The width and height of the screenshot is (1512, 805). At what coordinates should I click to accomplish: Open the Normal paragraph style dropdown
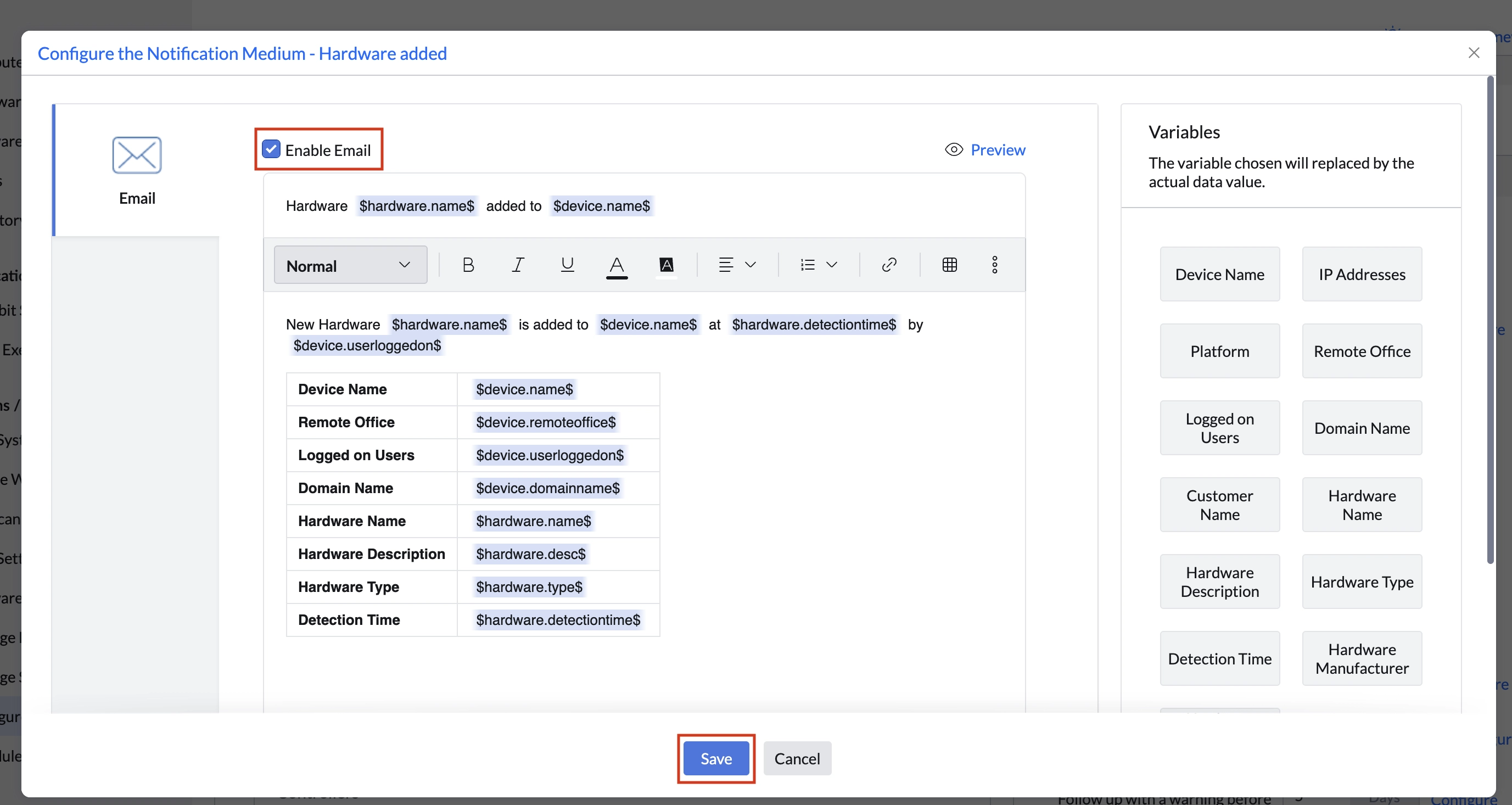(350, 265)
